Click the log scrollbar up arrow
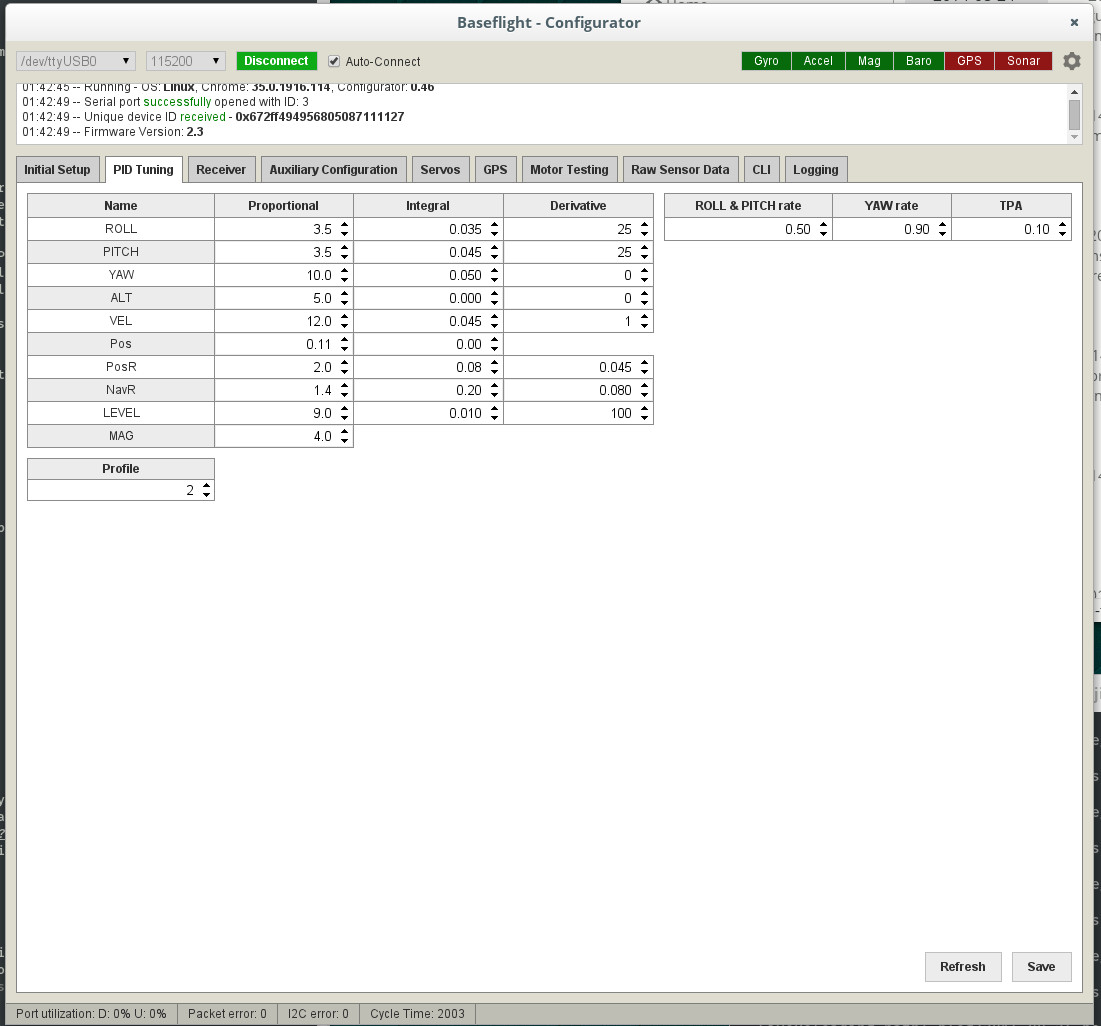This screenshot has width=1101, height=1026. coord(1074,91)
